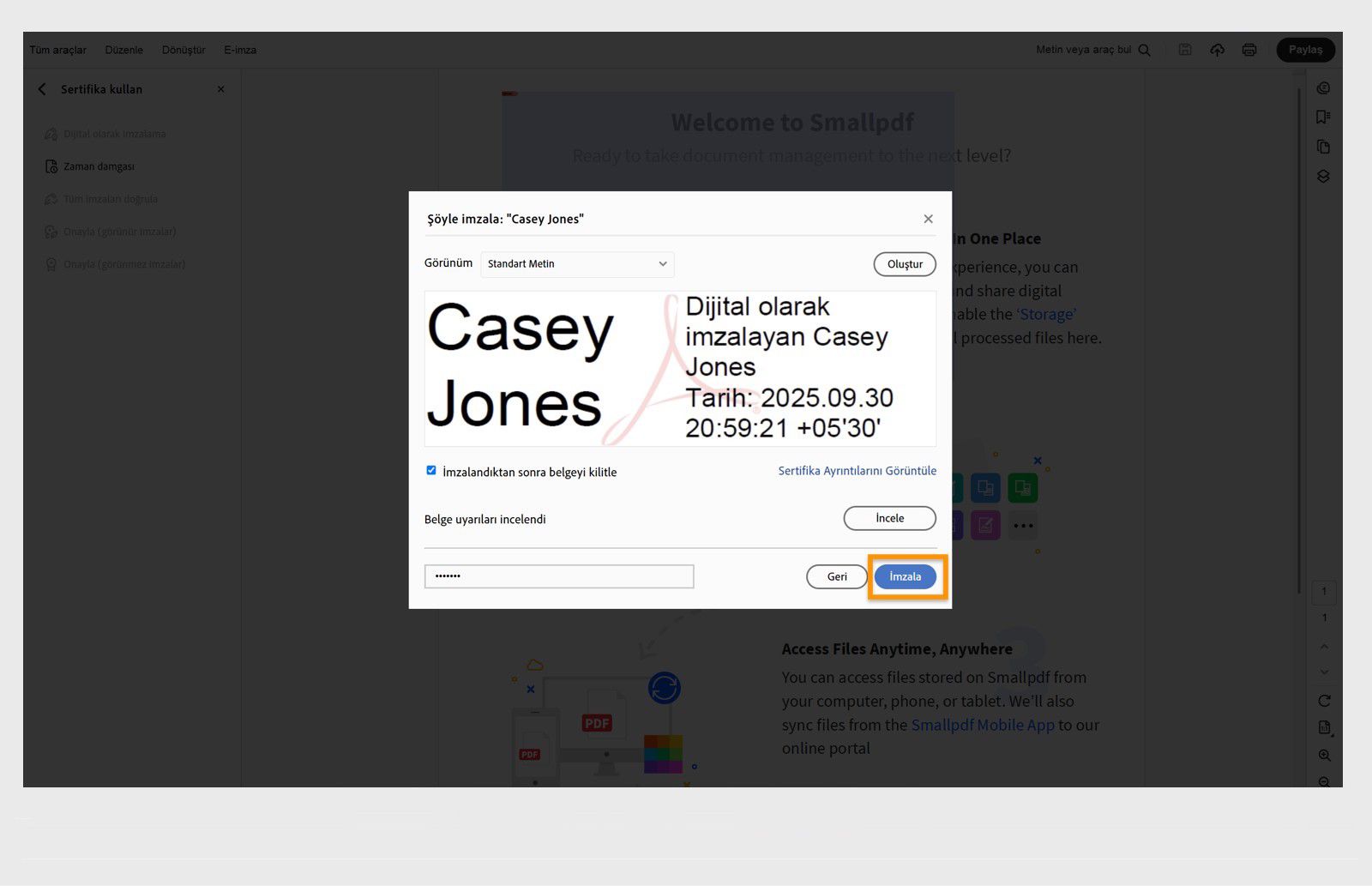Open the Düzenle menu
The image size is (1372, 886).
pos(124,50)
